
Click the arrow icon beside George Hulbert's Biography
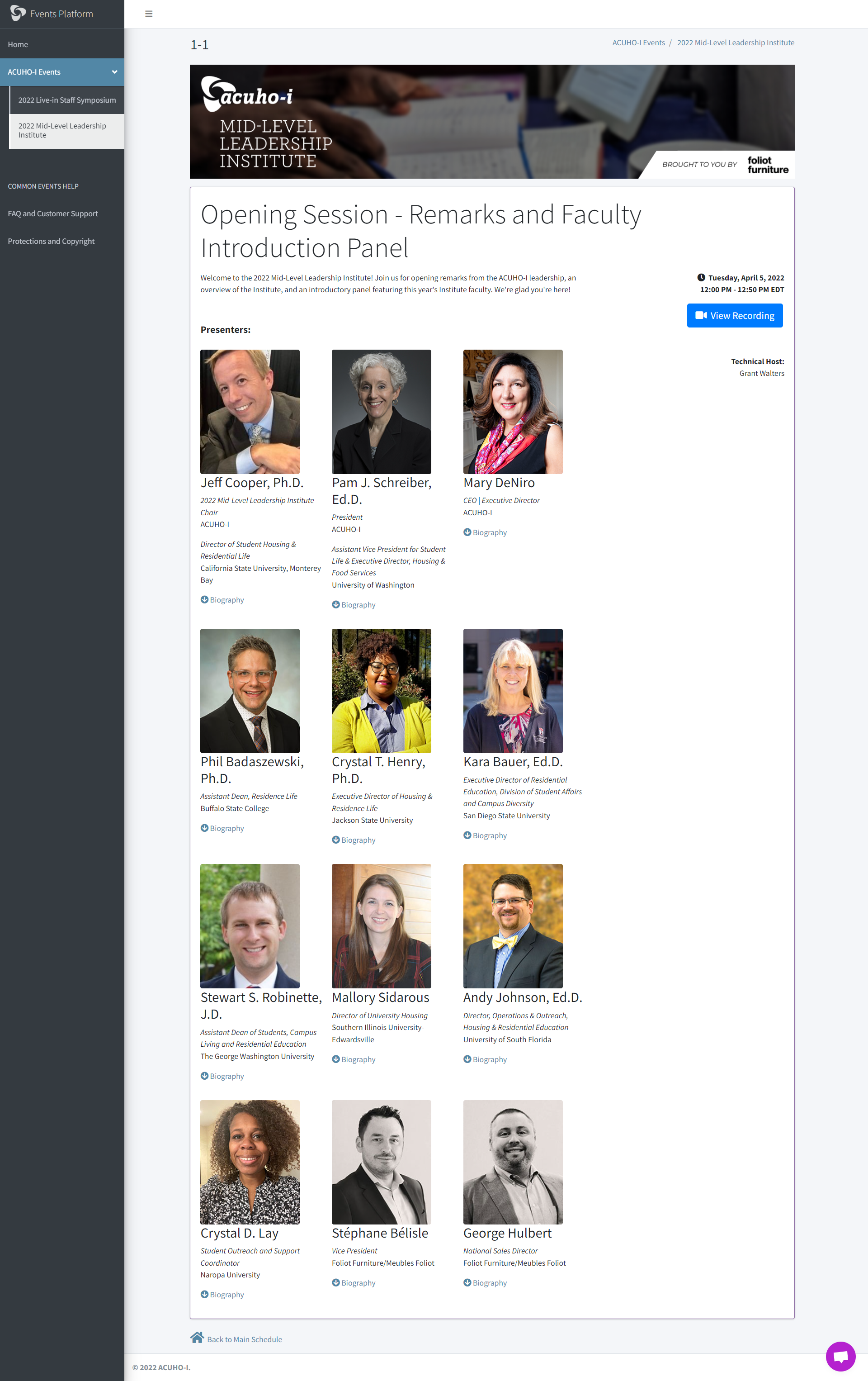[467, 1282]
